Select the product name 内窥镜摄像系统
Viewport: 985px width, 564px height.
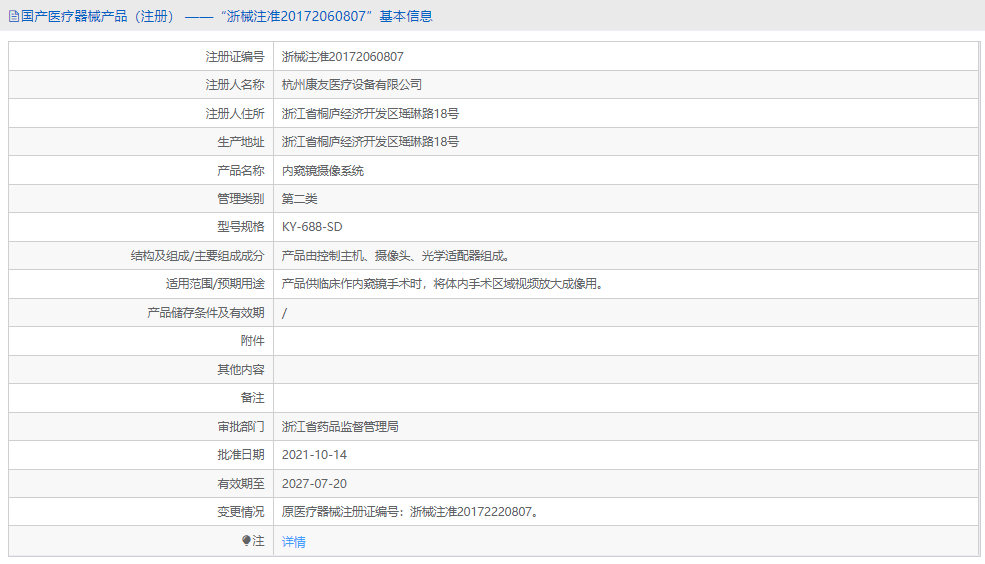323,171
